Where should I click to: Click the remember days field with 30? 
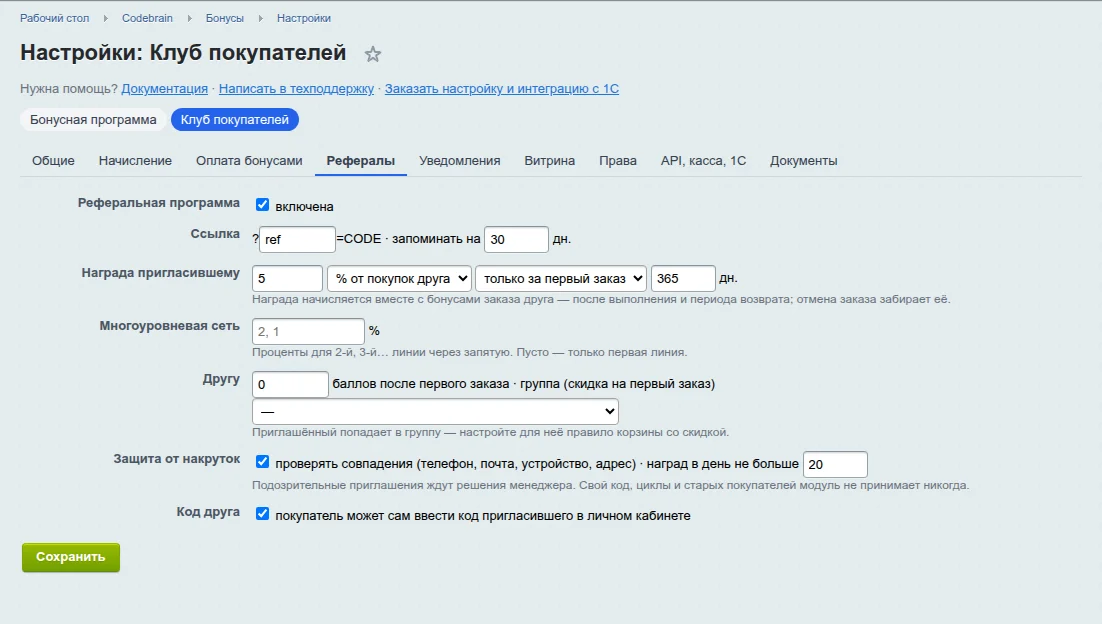(x=516, y=240)
